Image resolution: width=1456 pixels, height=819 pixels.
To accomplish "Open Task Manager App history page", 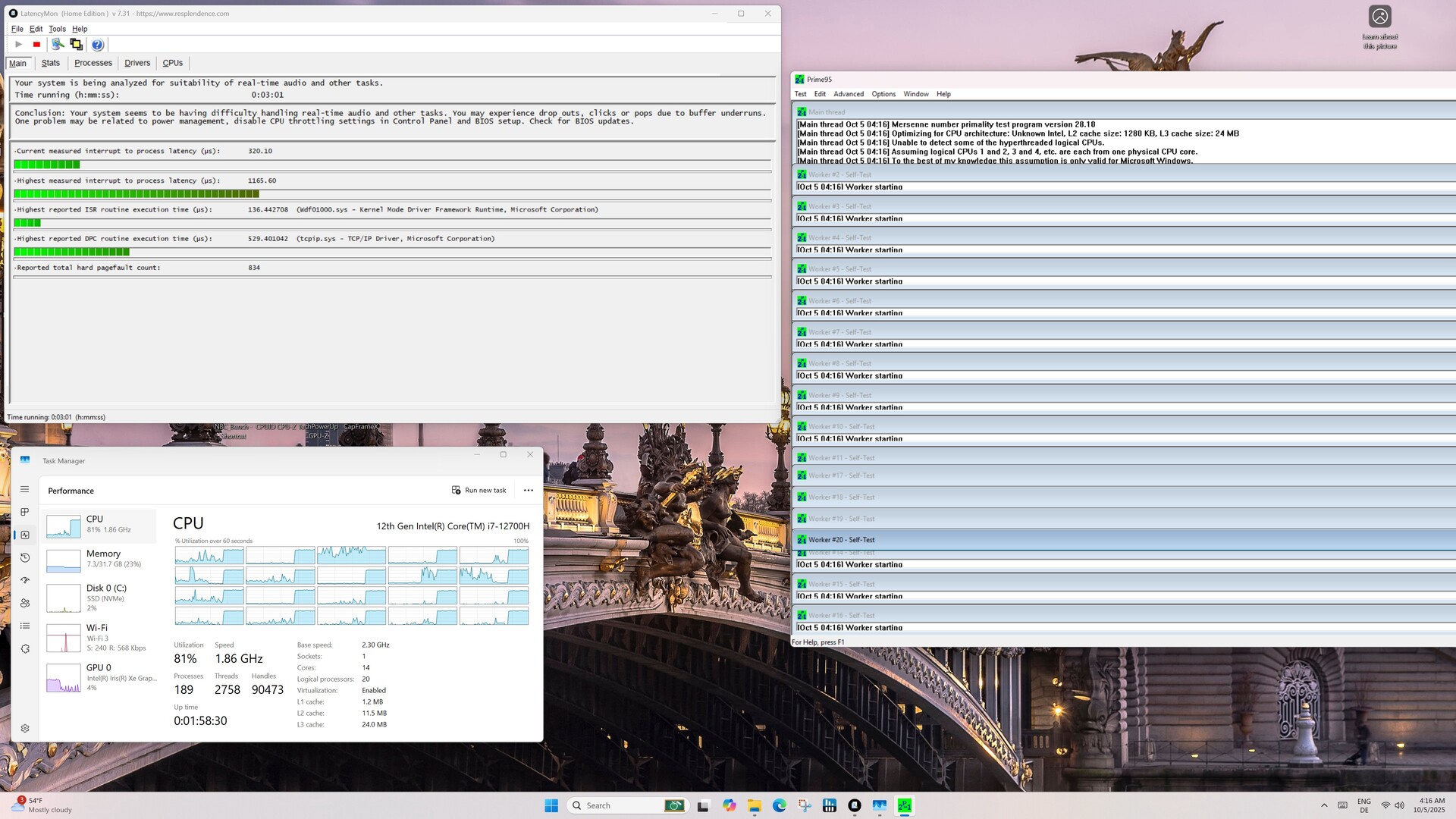I will click(25, 557).
